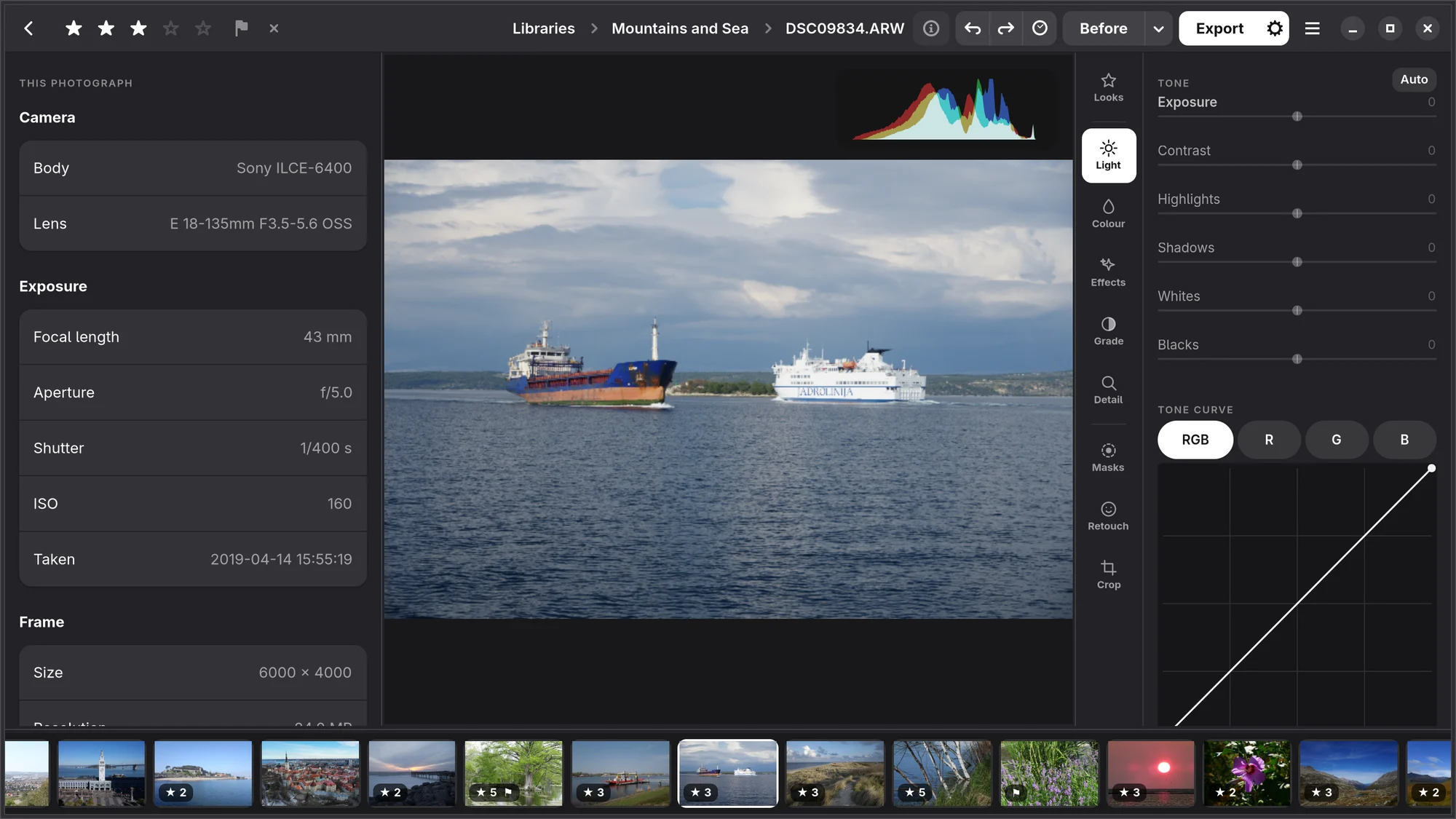Set rating to one star
Viewport: 1456px width, 819px height.
tap(74, 28)
